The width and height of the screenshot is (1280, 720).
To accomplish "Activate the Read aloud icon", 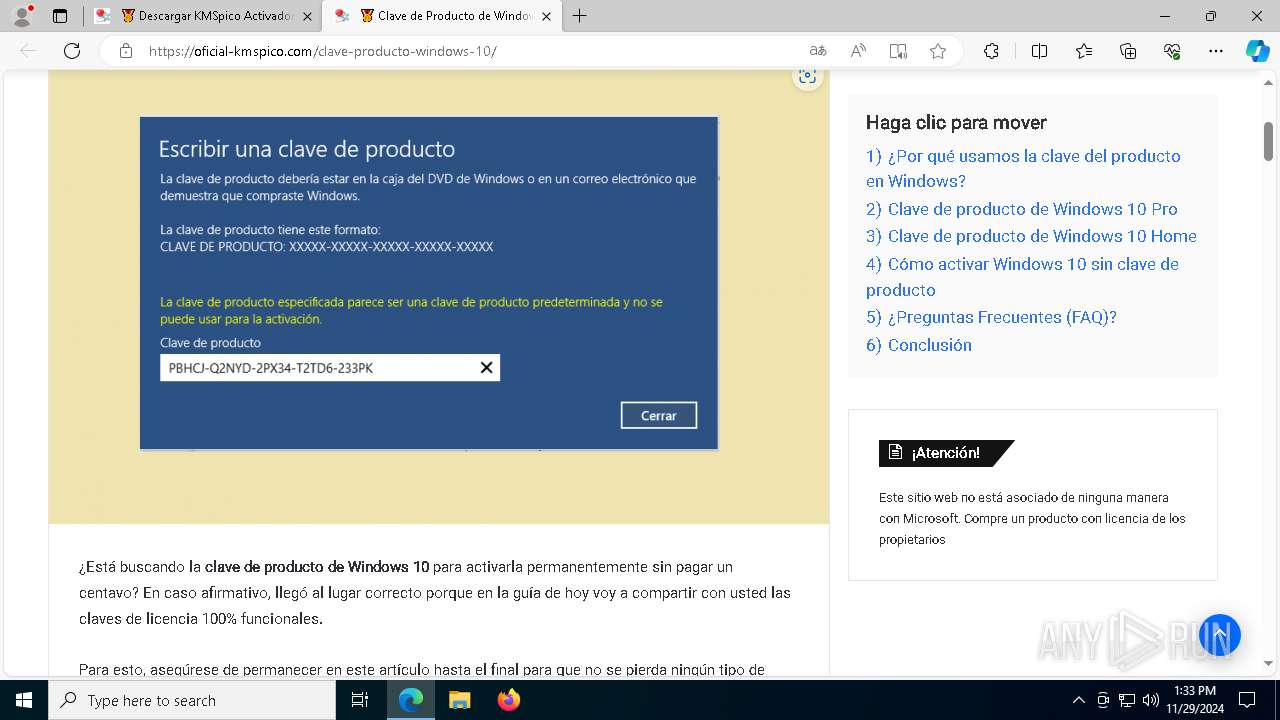I will pos(858,51).
